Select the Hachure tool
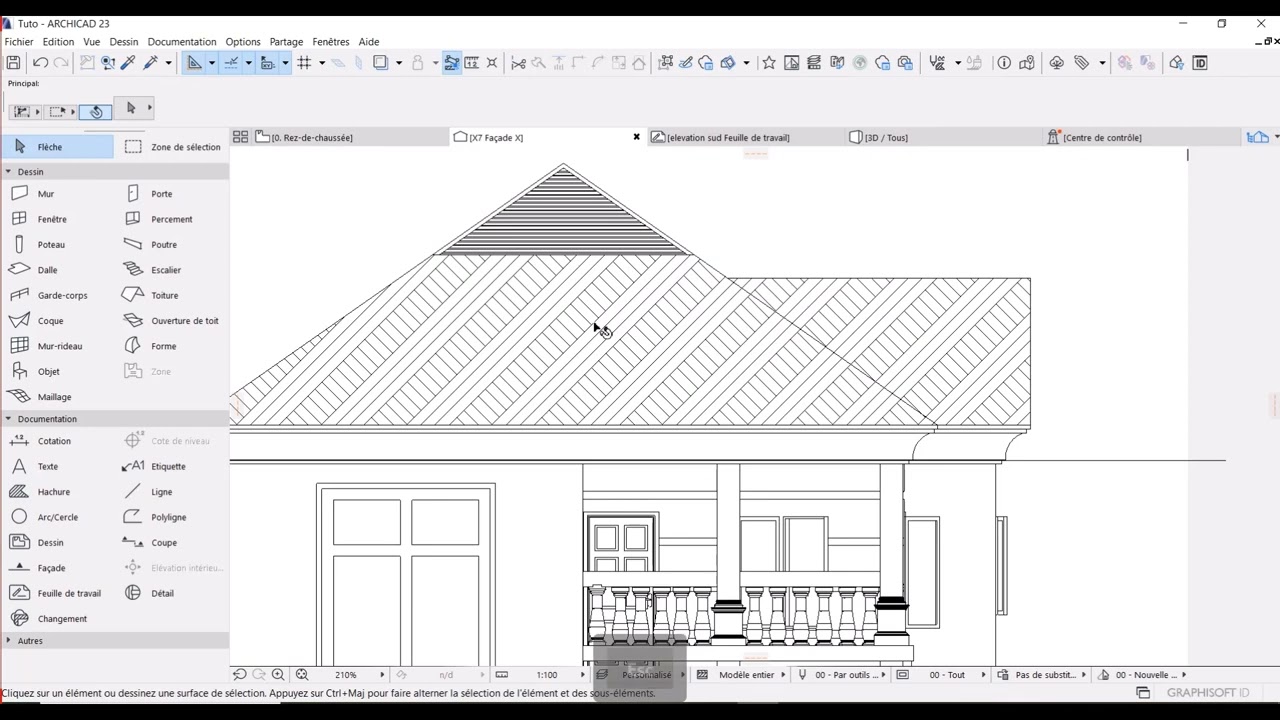Screen dimensions: 1280x720 point(57,492)
